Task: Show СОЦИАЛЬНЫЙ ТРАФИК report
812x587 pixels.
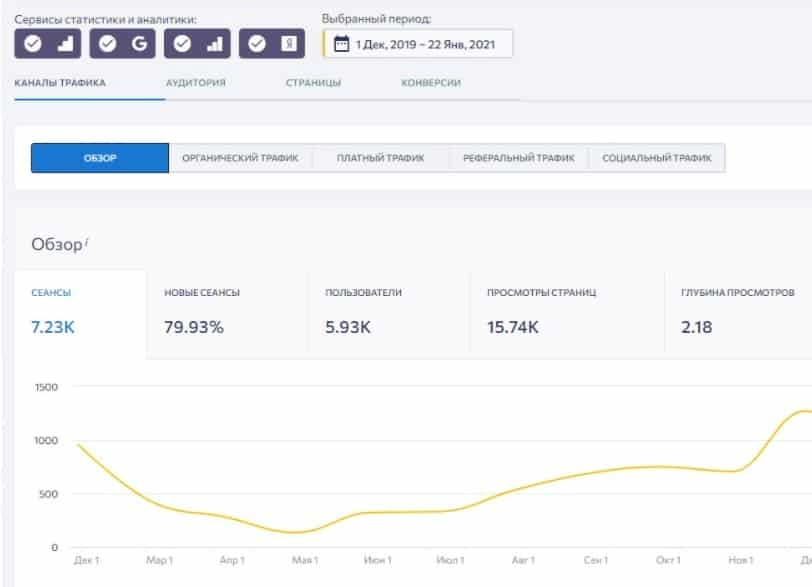Action: pyautogui.click(x=657, y=158)
